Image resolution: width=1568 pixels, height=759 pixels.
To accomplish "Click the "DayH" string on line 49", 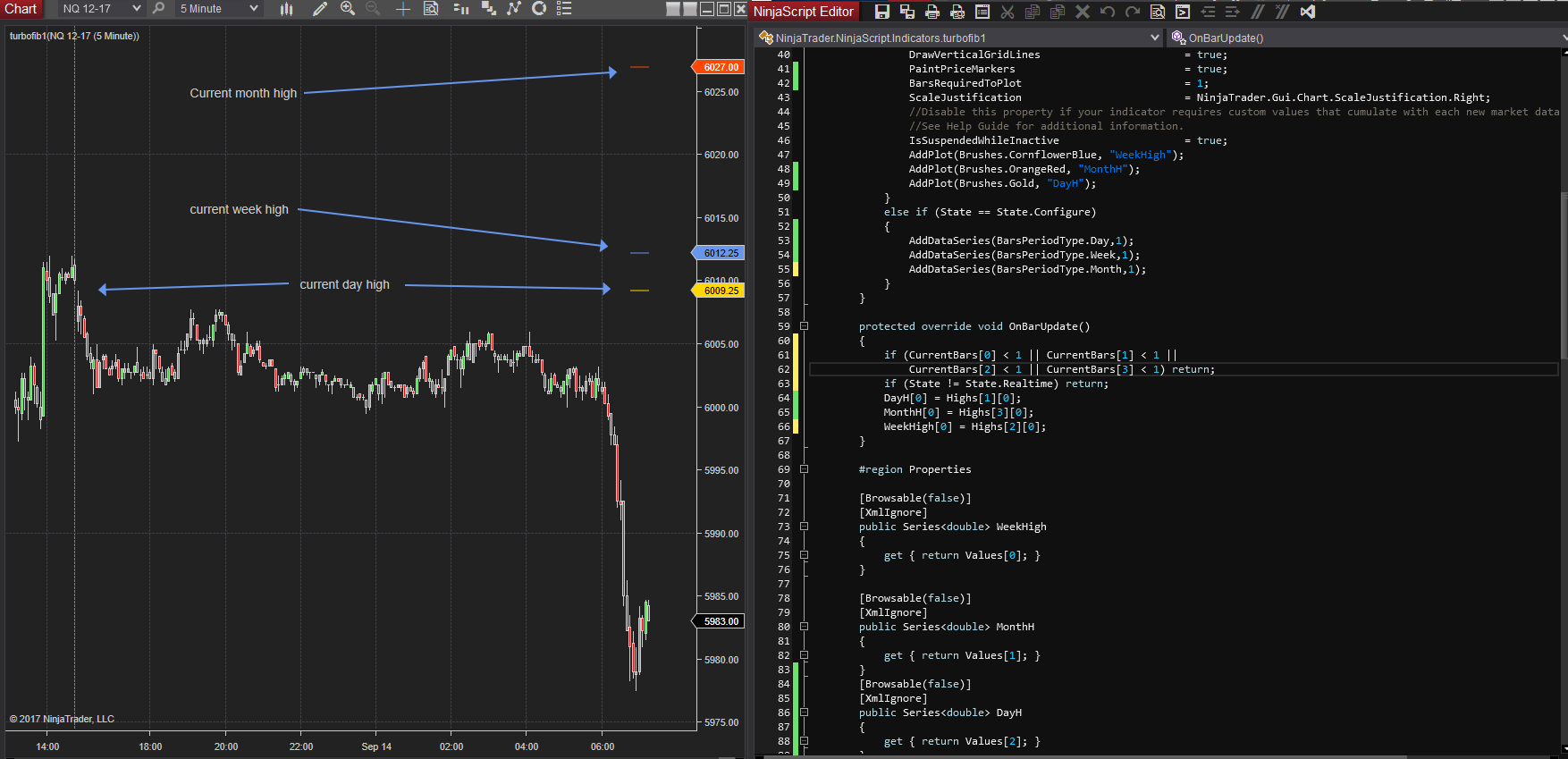I will pos(1066,183).
